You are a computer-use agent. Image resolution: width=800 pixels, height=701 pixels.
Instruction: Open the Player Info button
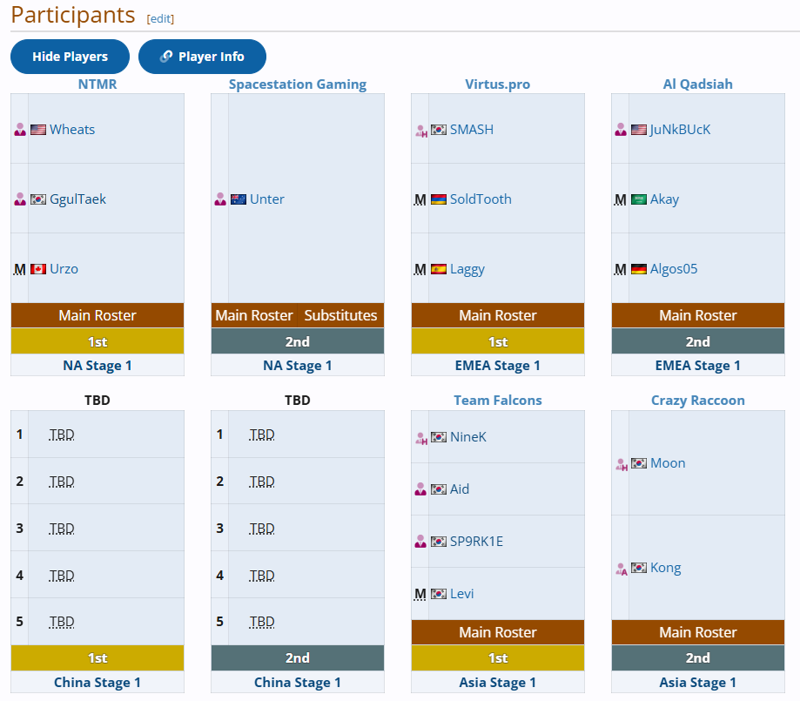click(x=202, y=57)
